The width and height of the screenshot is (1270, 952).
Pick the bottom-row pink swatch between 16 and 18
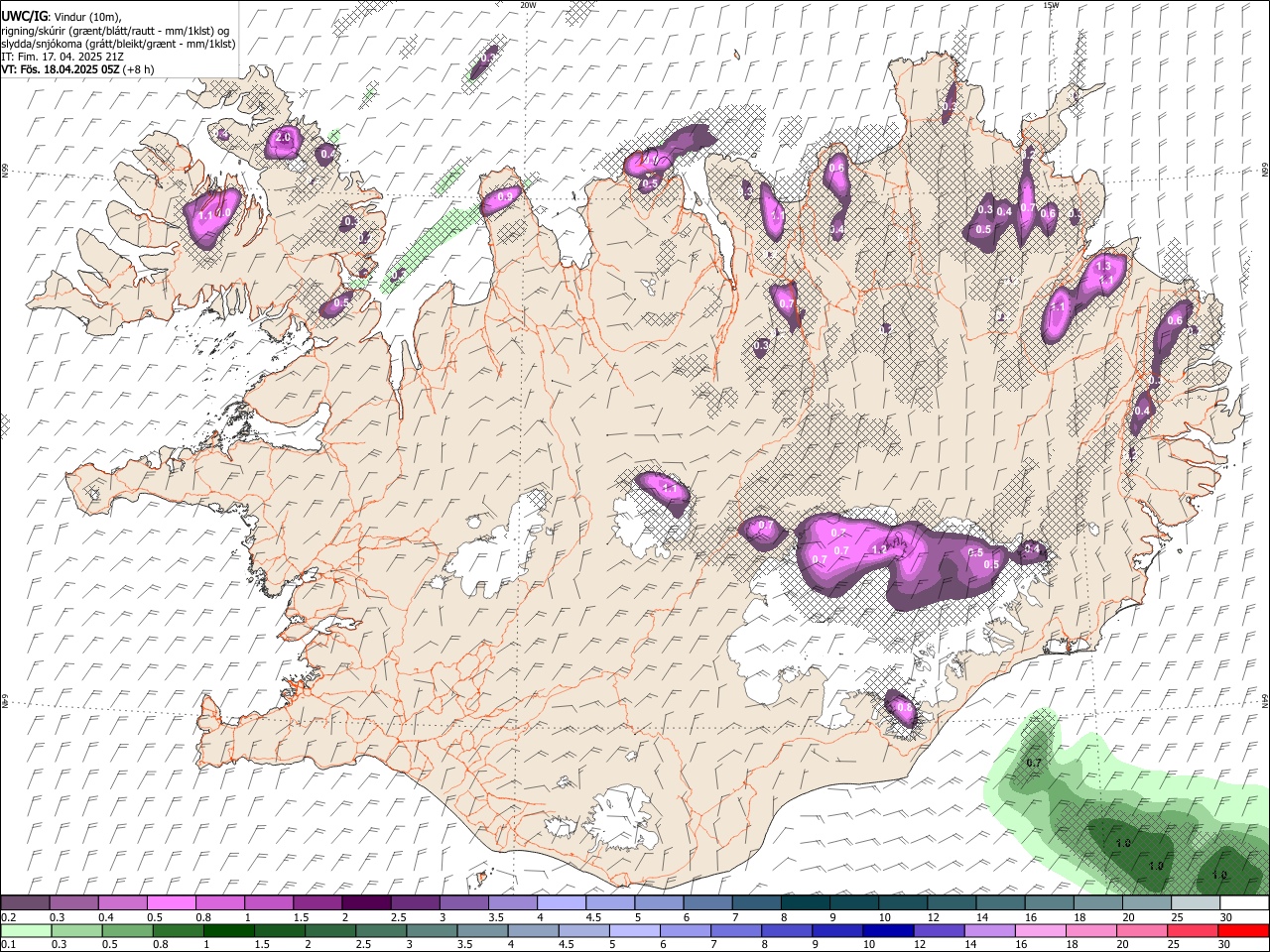coord(1040,930)
